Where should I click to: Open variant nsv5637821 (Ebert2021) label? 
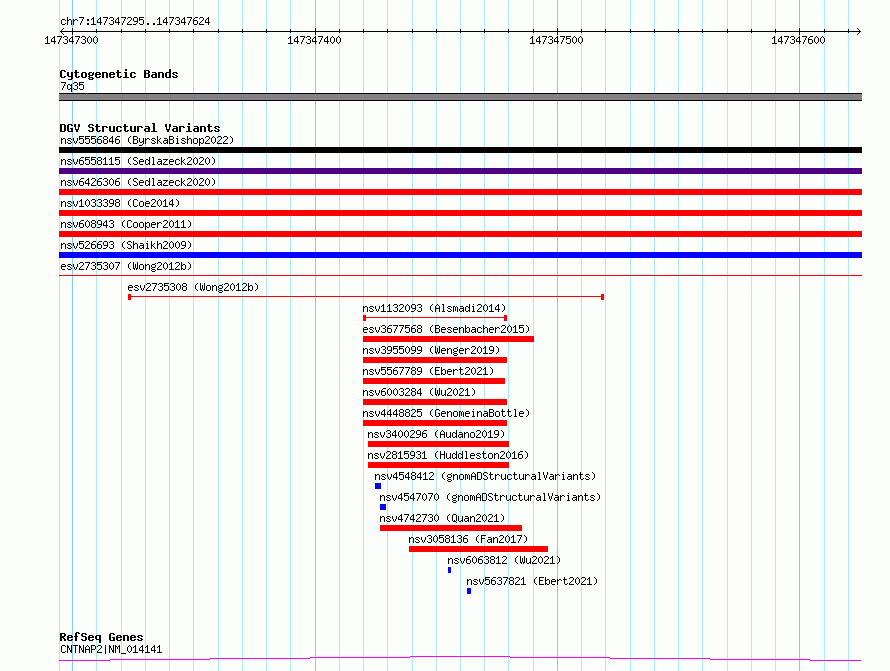(532, 581)
